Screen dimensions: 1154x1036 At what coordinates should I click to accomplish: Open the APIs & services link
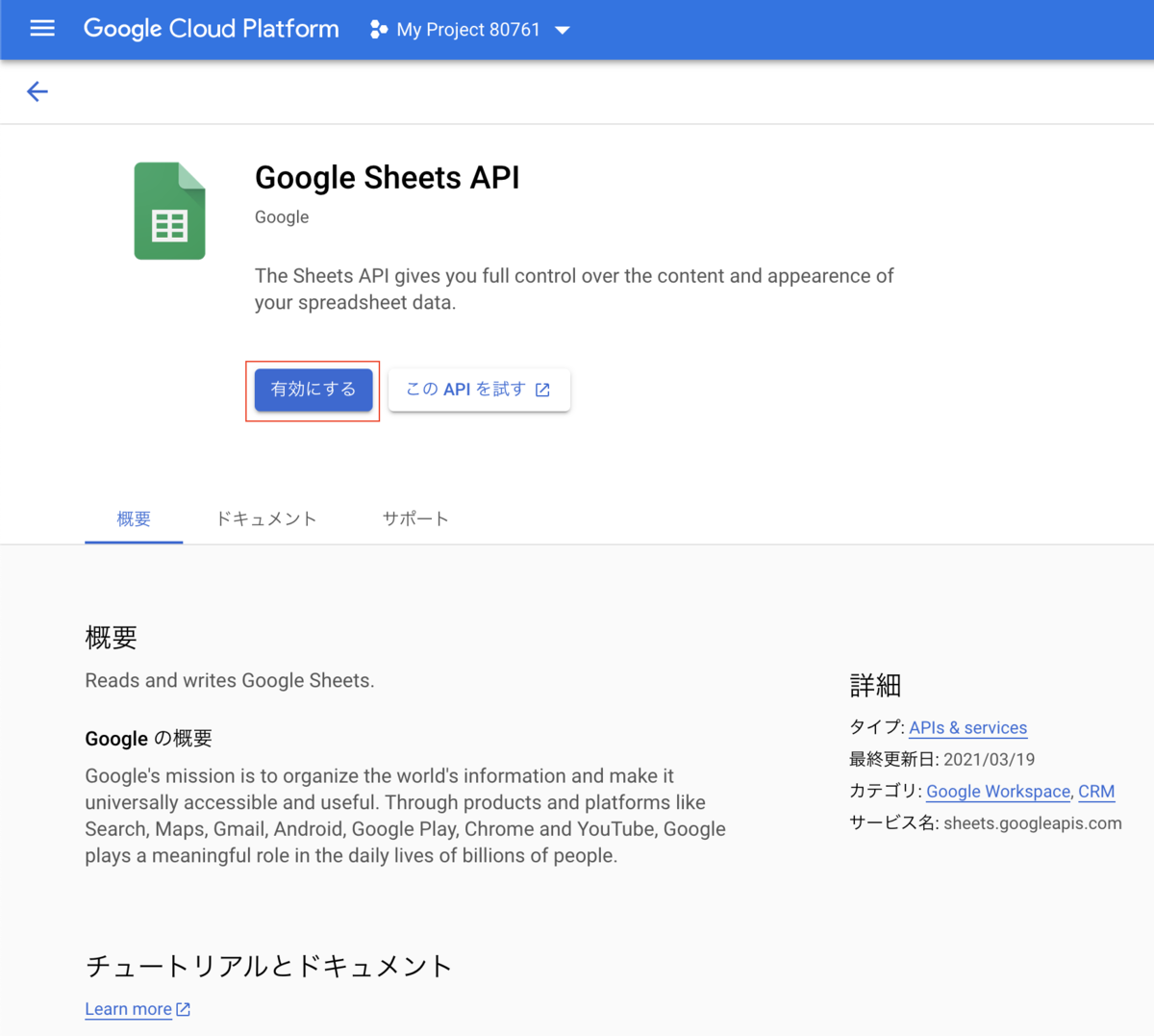pyautogui.click(x=968, y=728)
